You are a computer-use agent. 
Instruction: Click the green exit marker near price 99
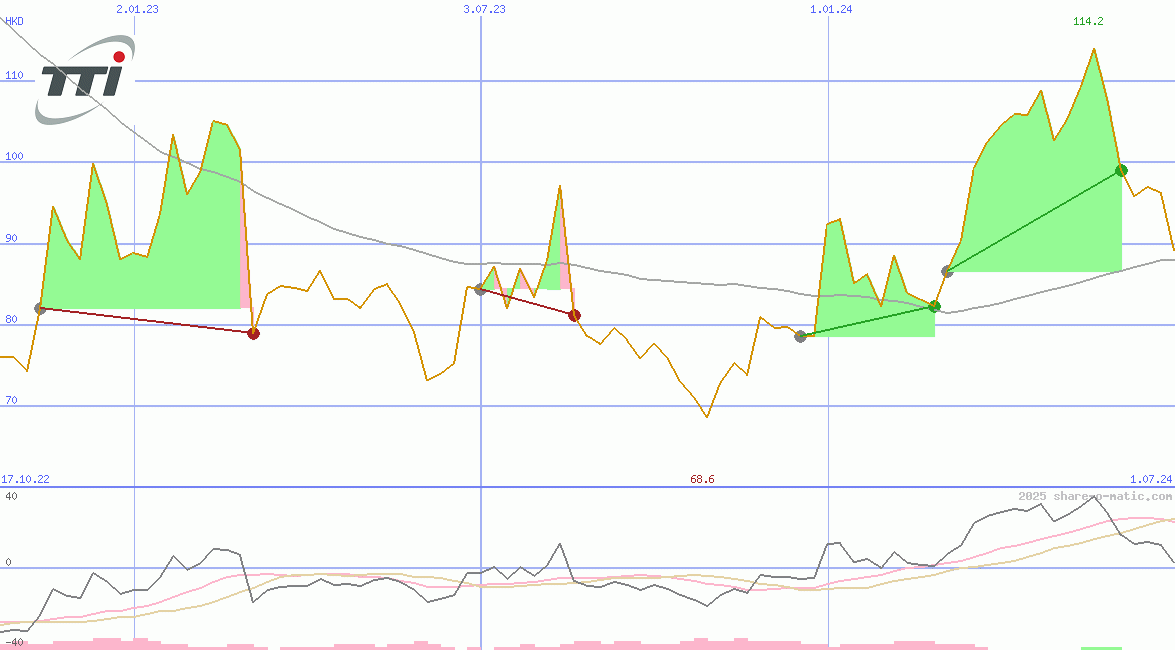(x=1121, y=170)
